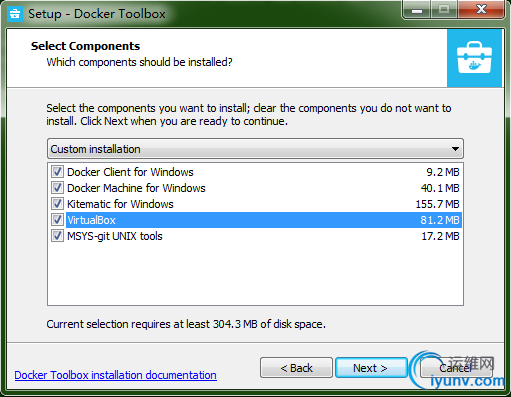The width and height of the screenshot is (511, 397).
Task: Click the 9.2 MB size value
Action: (x=443, y=172)
